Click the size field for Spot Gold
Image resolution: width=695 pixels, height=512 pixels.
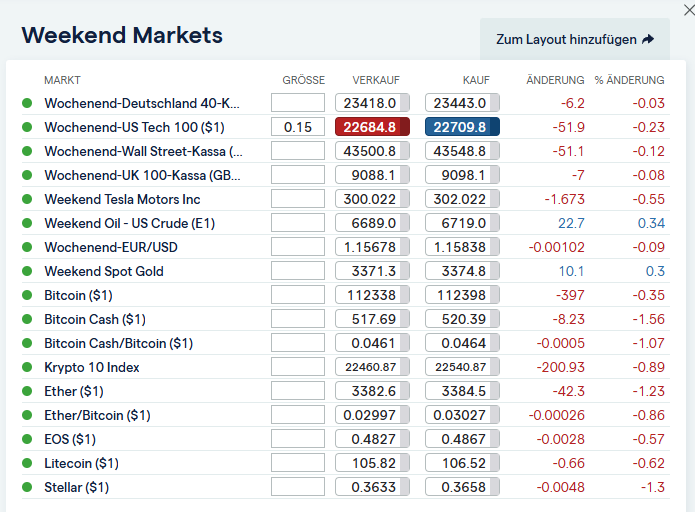(298, 270)
